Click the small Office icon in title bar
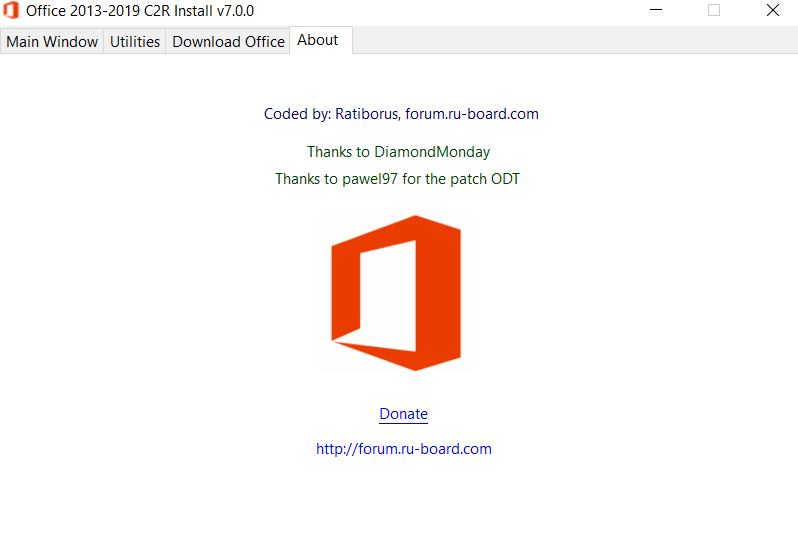Screen dimensions: 798x555 point(11,10)
